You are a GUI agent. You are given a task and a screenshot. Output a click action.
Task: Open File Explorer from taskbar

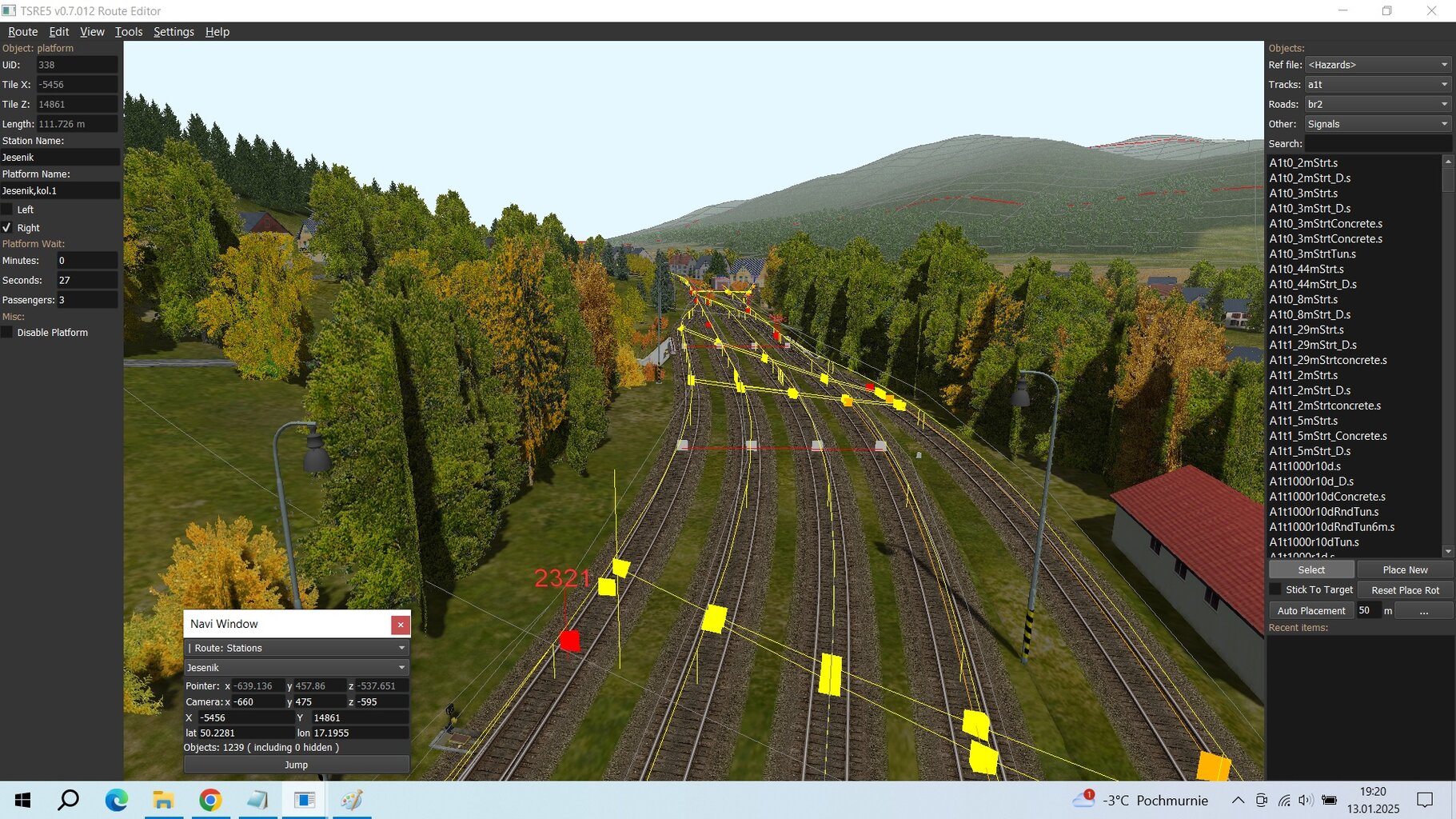[163, 800]
